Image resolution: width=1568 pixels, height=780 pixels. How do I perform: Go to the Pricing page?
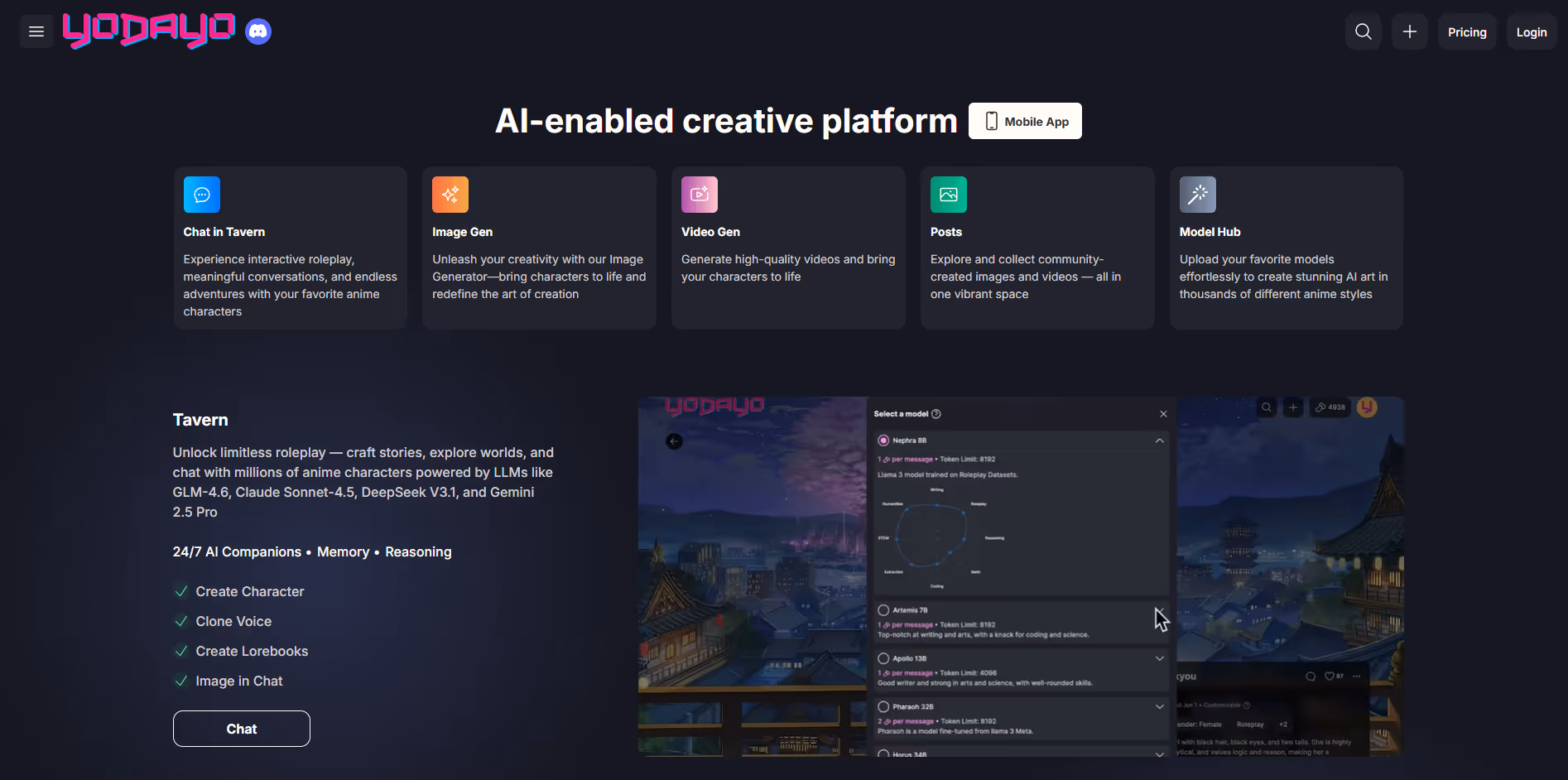coord(1467,31)
